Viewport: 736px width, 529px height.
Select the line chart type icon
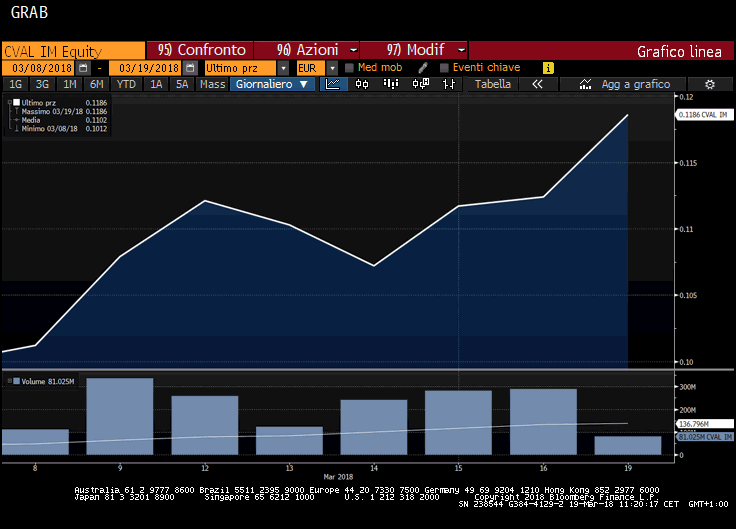pyautogui.click(x=334, y=85)
